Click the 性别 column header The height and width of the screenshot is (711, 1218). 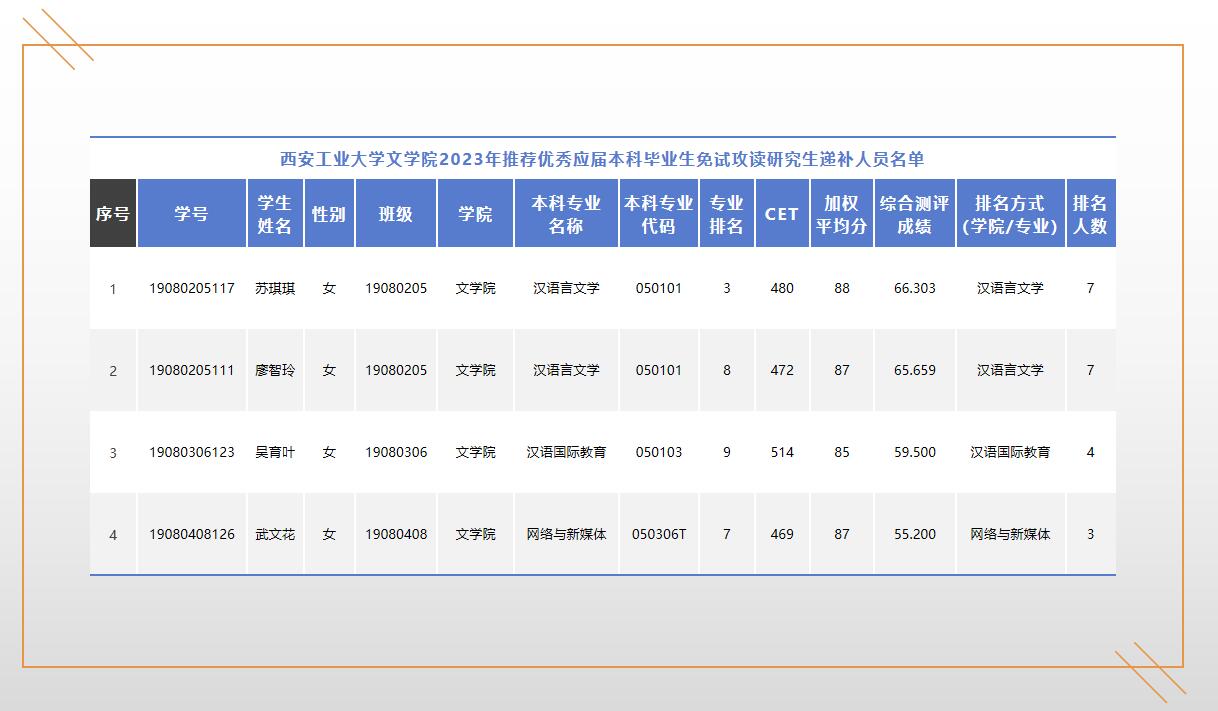pyautogui.click(x=329, y=214)
